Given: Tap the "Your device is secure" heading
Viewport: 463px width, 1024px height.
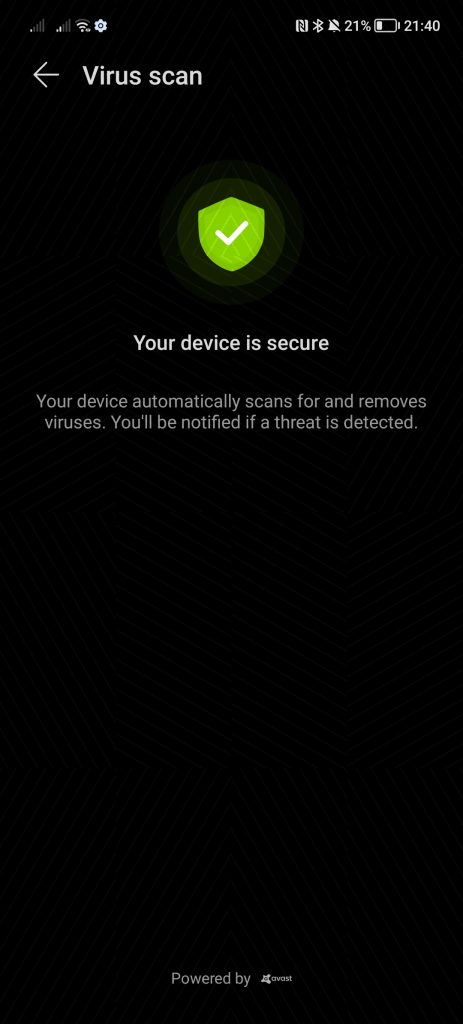Looking at the screenshot, I should tap(231, 343).
